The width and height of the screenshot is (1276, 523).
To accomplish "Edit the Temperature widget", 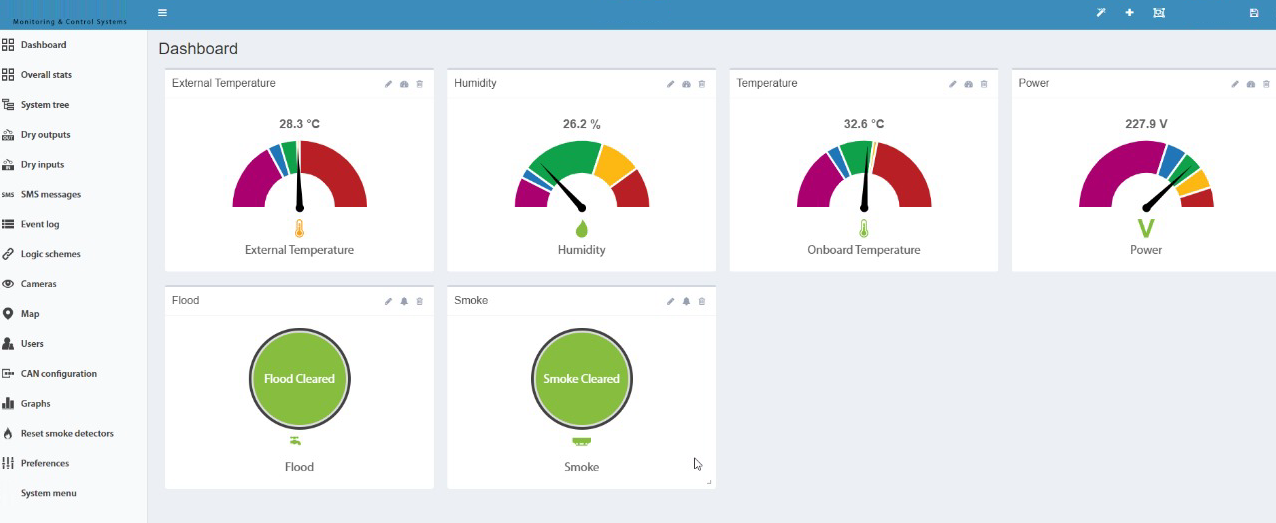I will pos(953,84).
